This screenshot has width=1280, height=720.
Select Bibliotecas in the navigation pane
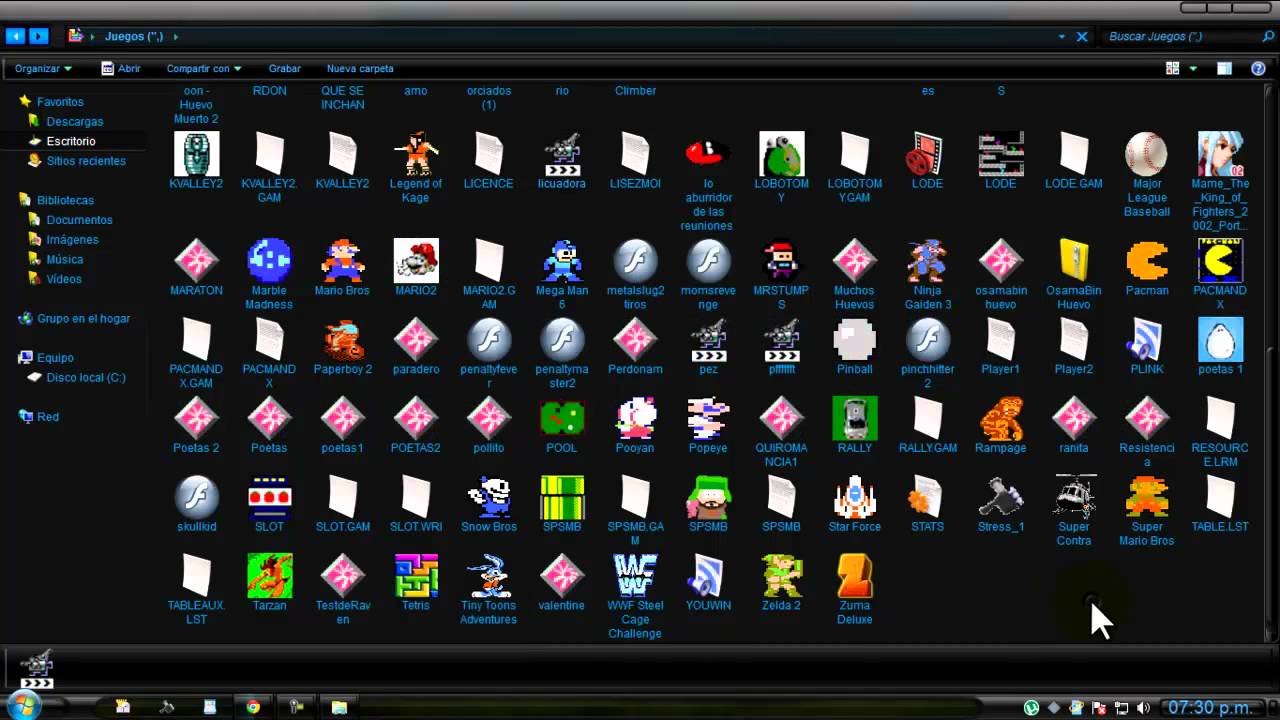point(65,200)
